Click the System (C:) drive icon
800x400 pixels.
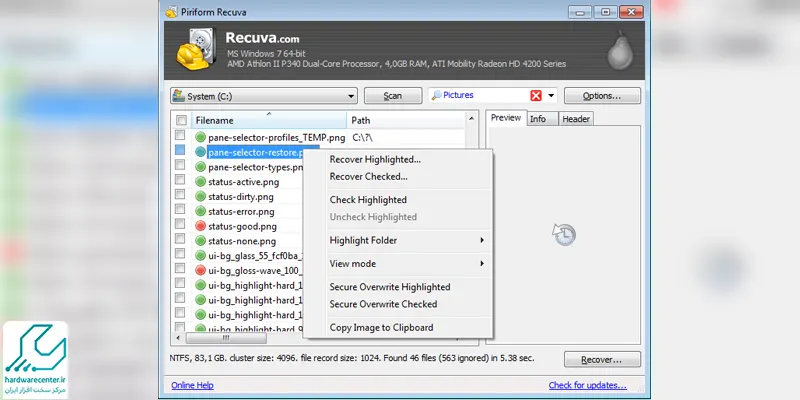coord(179,95)
